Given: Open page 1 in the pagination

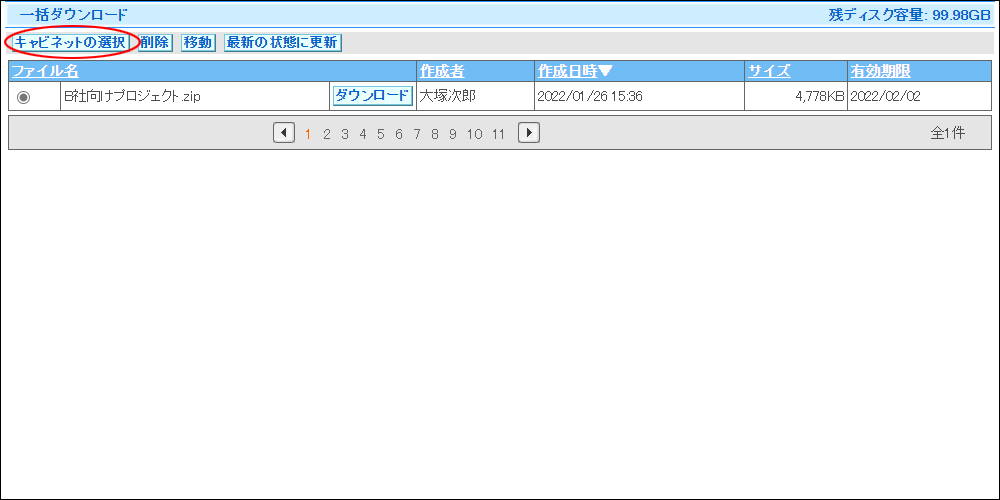Looking at the screenshot, I should [x=308, y=134].
